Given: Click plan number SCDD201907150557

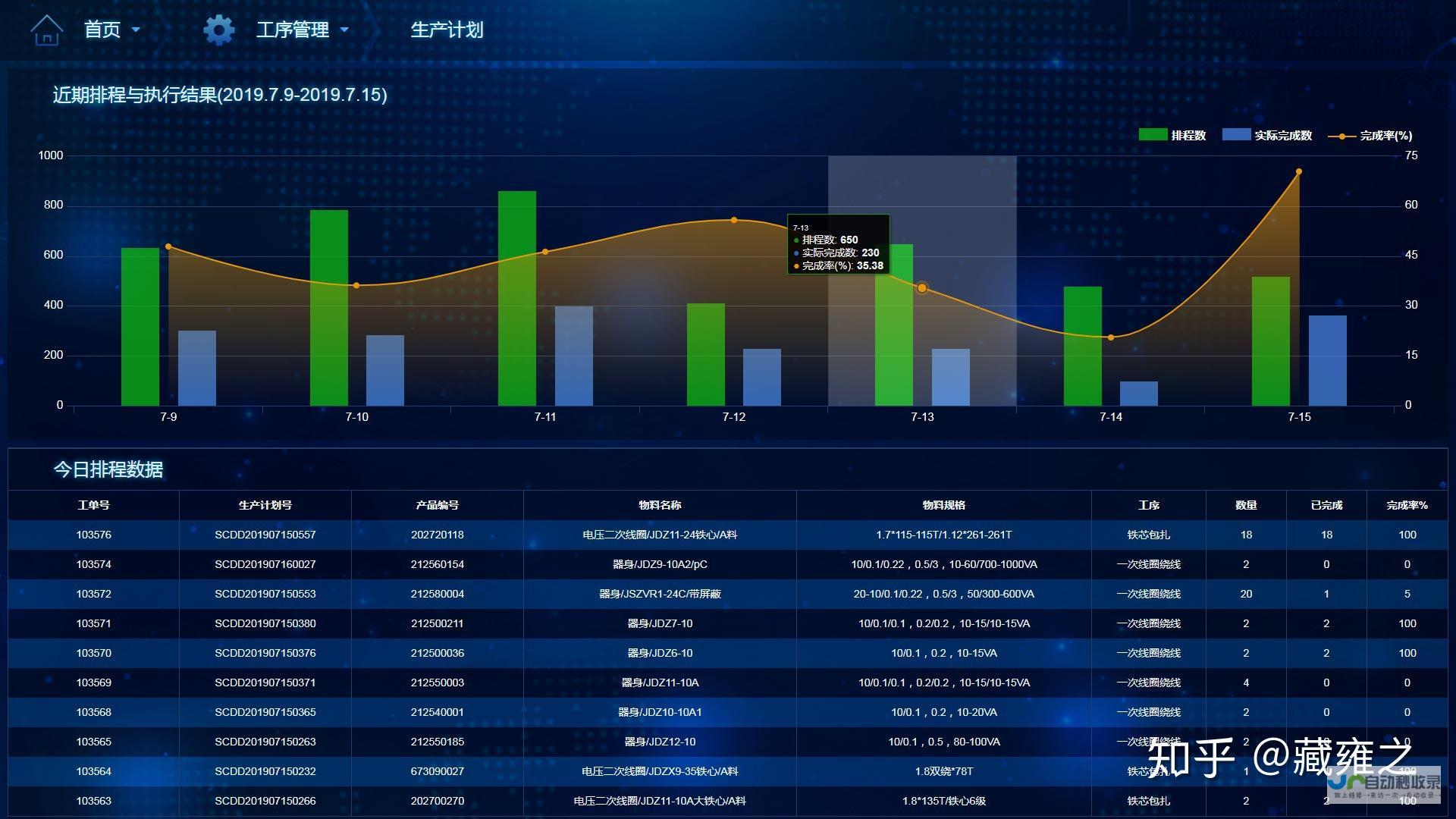Looking at the screenshot, I should [265, 535].
